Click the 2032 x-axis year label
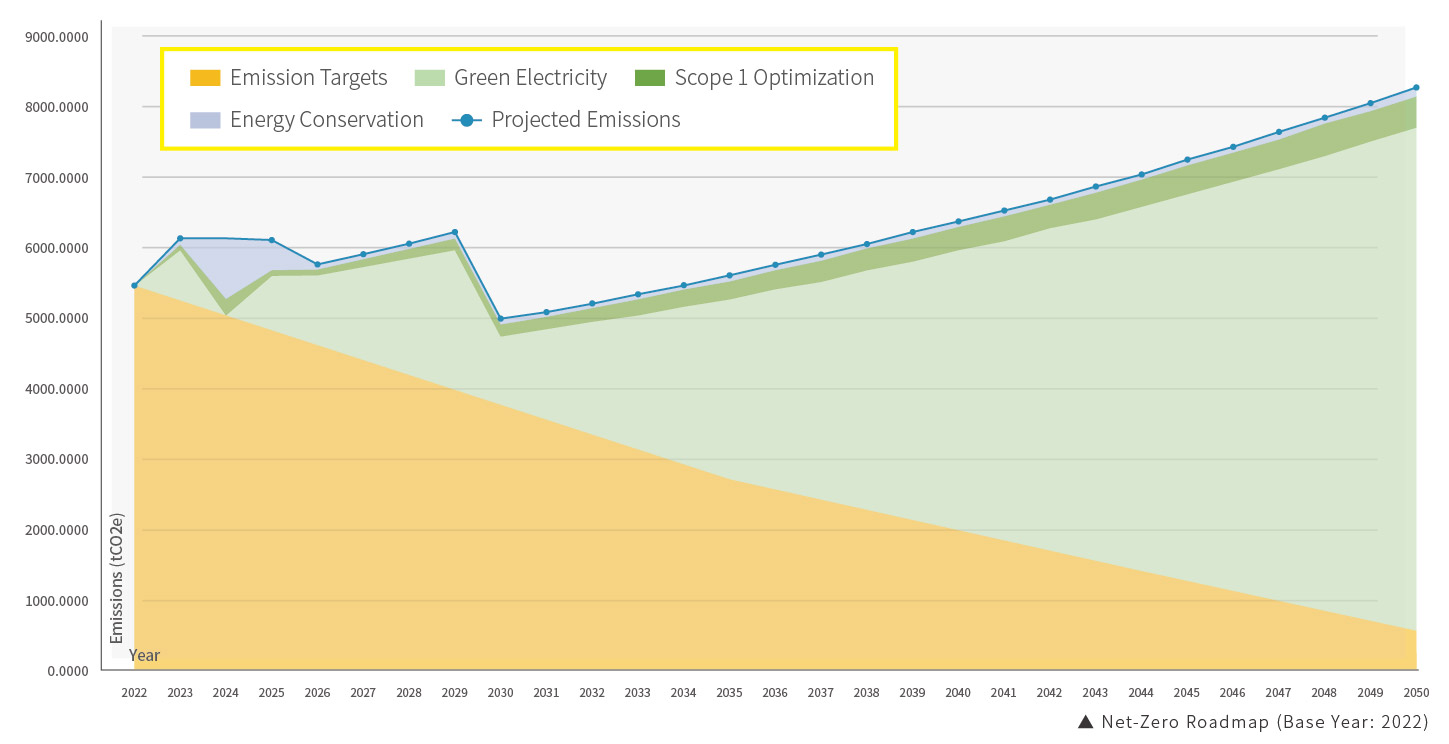This screenshot has height=744, width=1449. [592, 692]
